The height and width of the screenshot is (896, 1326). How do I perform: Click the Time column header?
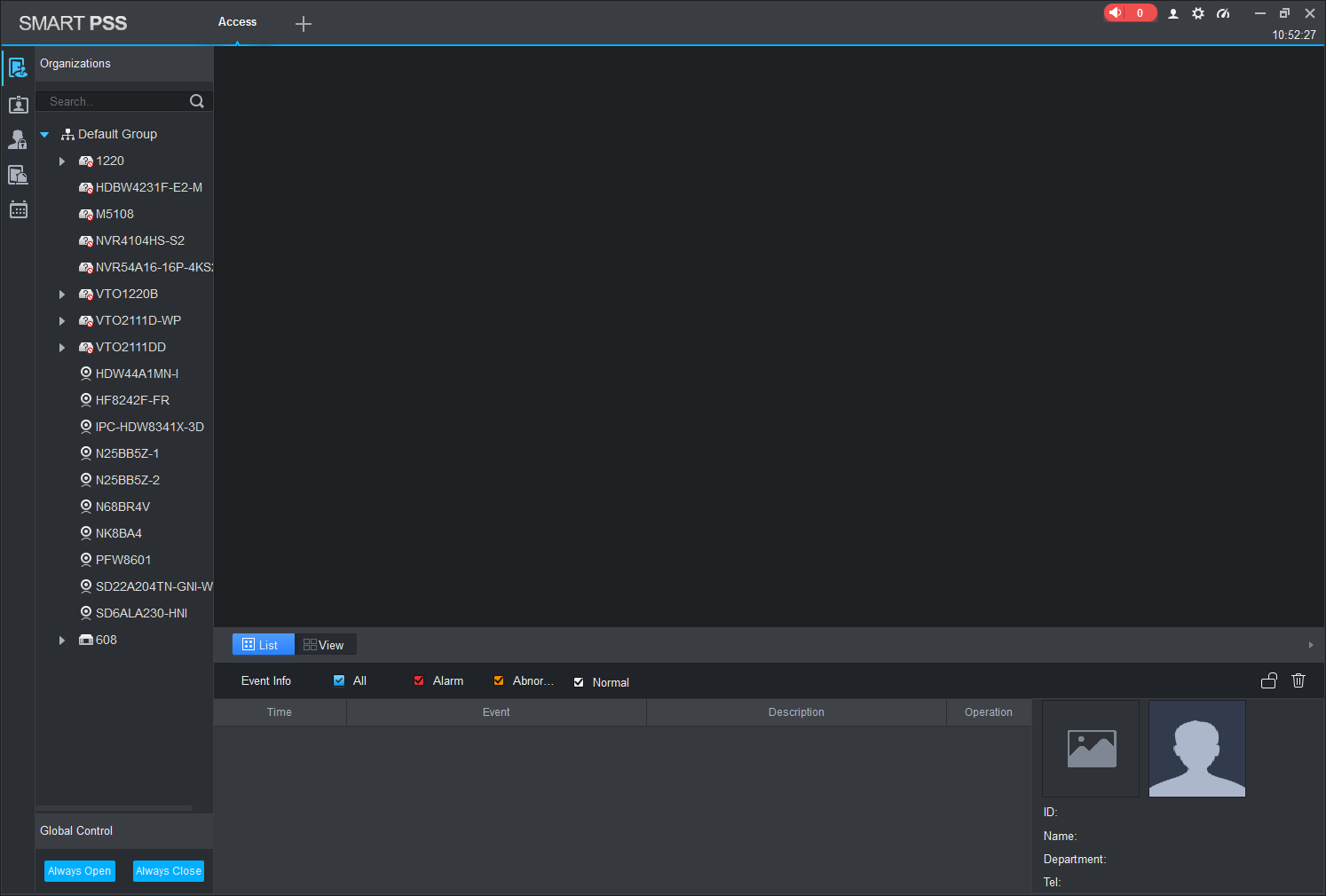(280, 712)
